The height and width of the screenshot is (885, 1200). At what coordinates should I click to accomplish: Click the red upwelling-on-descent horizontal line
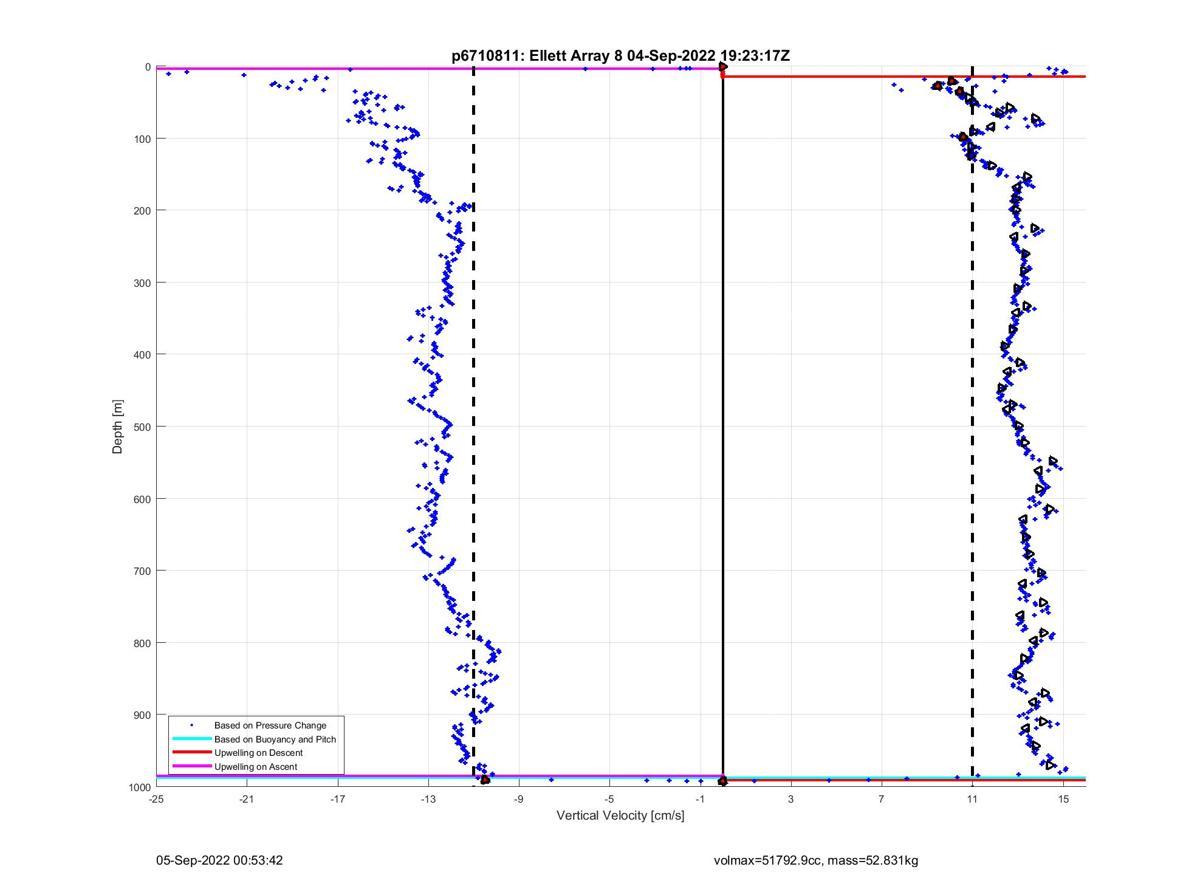[x=904, y=76]
